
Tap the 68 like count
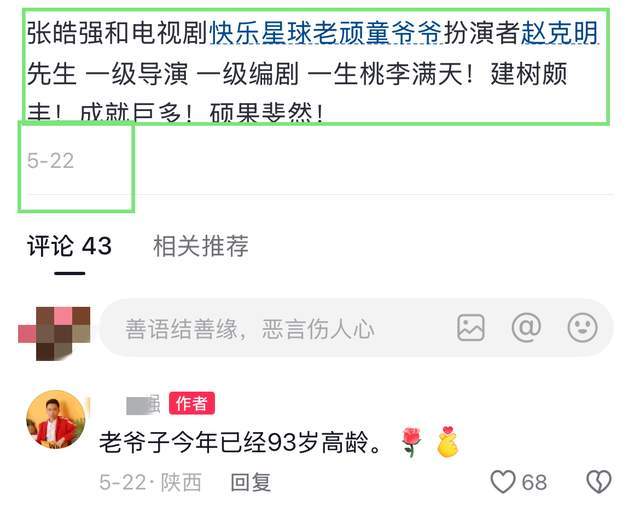(534, 483)
